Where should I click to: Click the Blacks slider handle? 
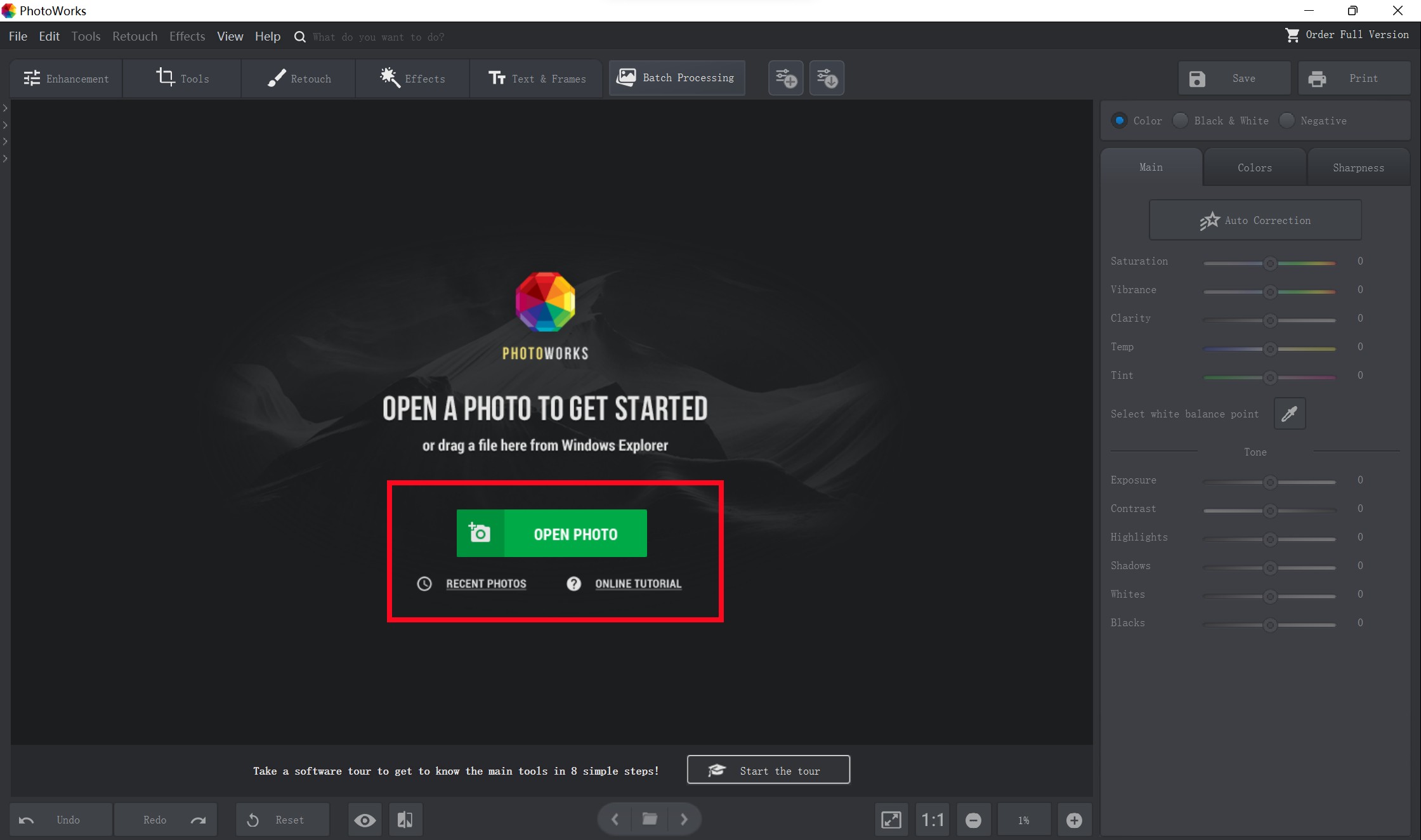1270,625
